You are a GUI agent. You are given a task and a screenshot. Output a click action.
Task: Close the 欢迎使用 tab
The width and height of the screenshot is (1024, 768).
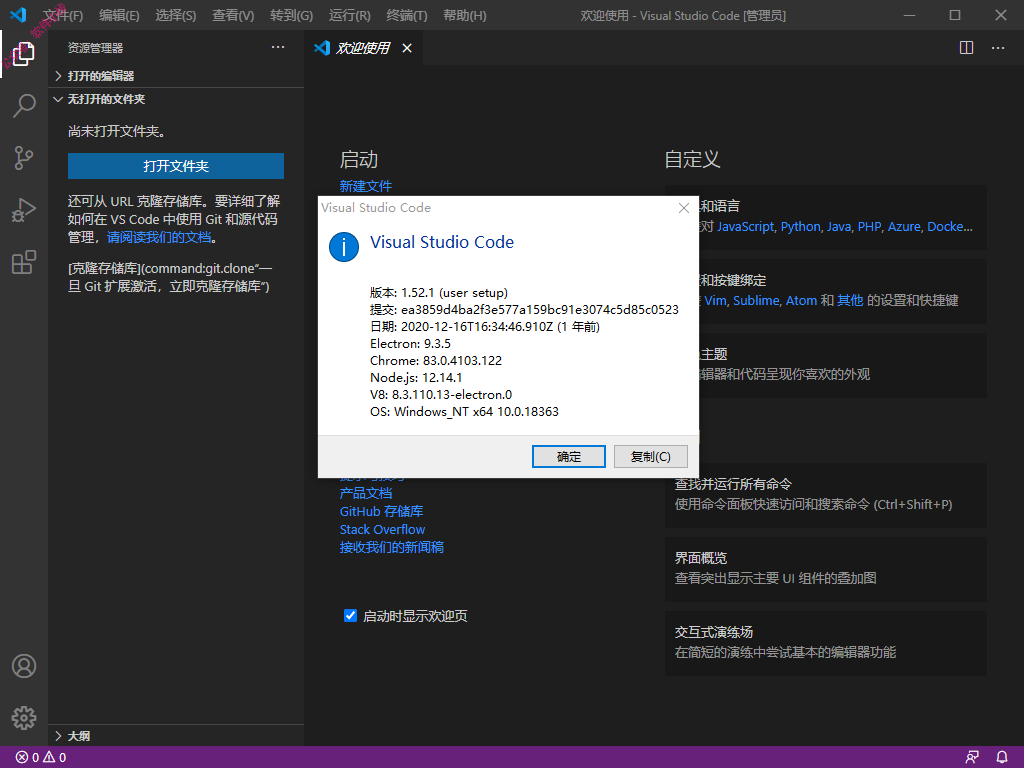[x=407, y=48]
